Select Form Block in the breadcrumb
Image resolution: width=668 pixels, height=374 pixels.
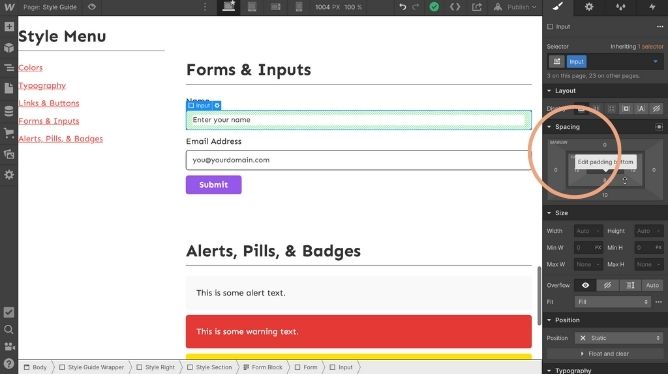pyautogui.click(x=262, y=367)
